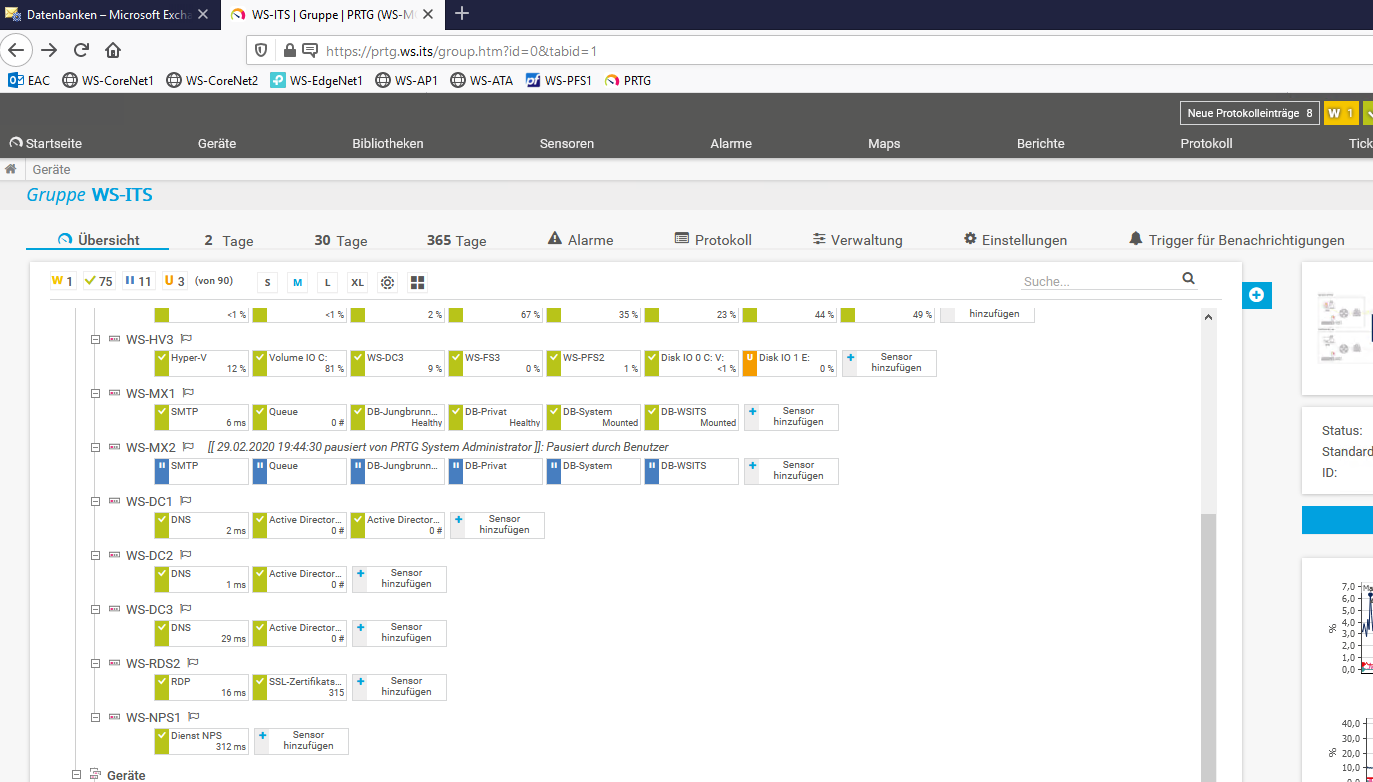Open paused DB-WSITS sensor of WS-MX2
This screenshot has height=782, width=1373.
click(x=691, y=471)
